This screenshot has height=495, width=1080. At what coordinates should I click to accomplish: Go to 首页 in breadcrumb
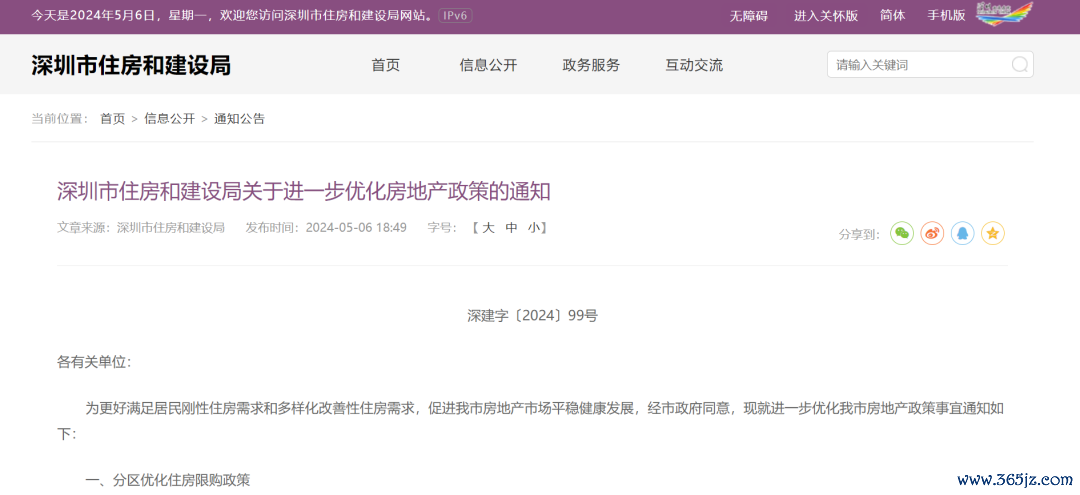112,118
